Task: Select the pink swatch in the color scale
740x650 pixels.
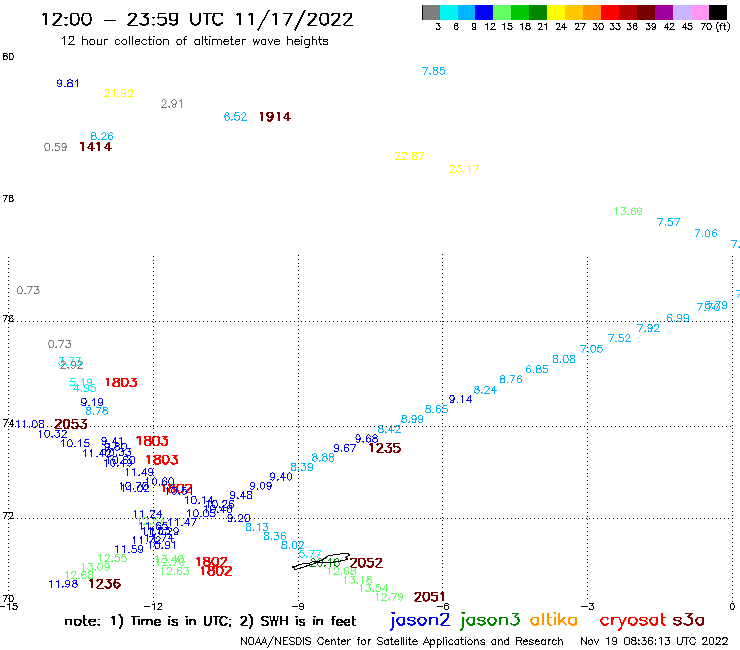Action: tap(700, 12)
